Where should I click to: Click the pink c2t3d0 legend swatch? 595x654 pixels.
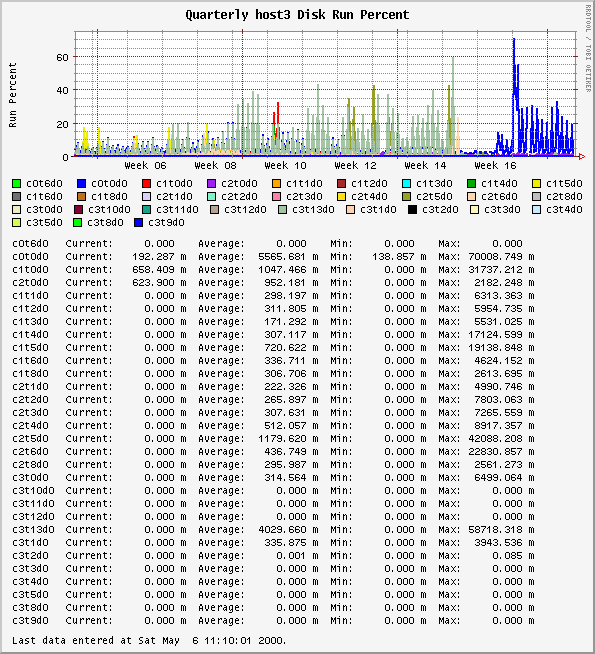pyautogui.click(x=276, y=196)
